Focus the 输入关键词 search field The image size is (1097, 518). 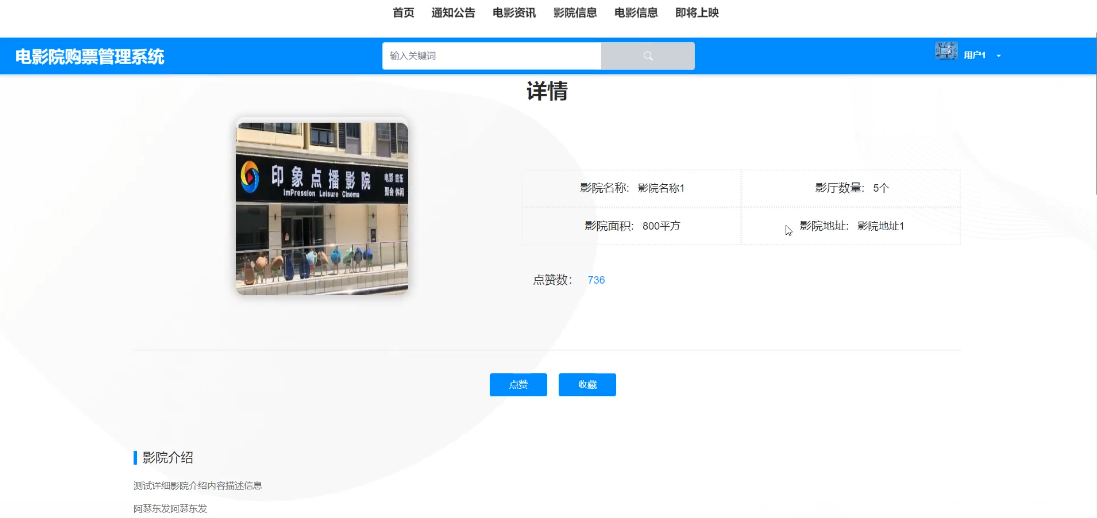coord(491,56)
